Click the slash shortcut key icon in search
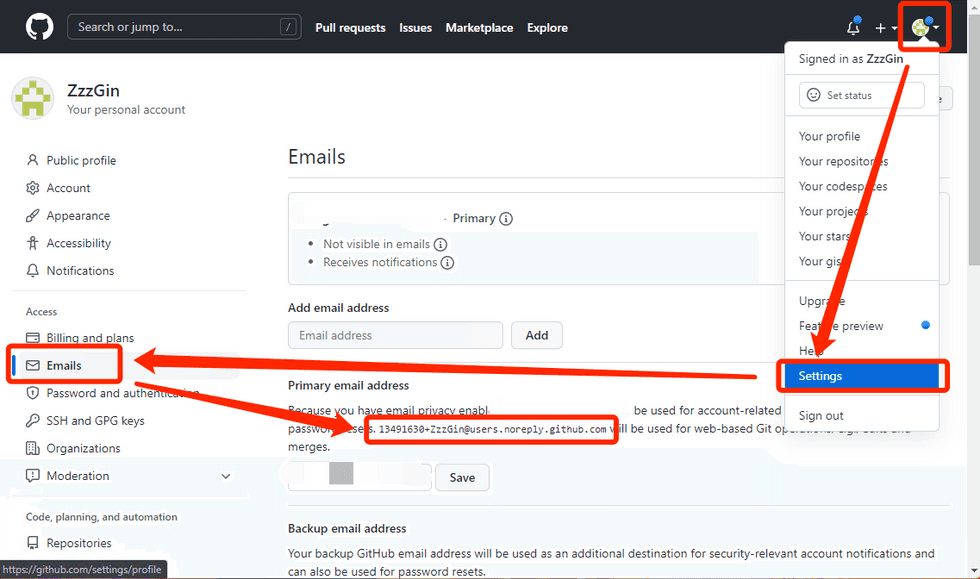The width and height of the screenshot is (980, 579). pyautogui.click(x=288, y=27)
